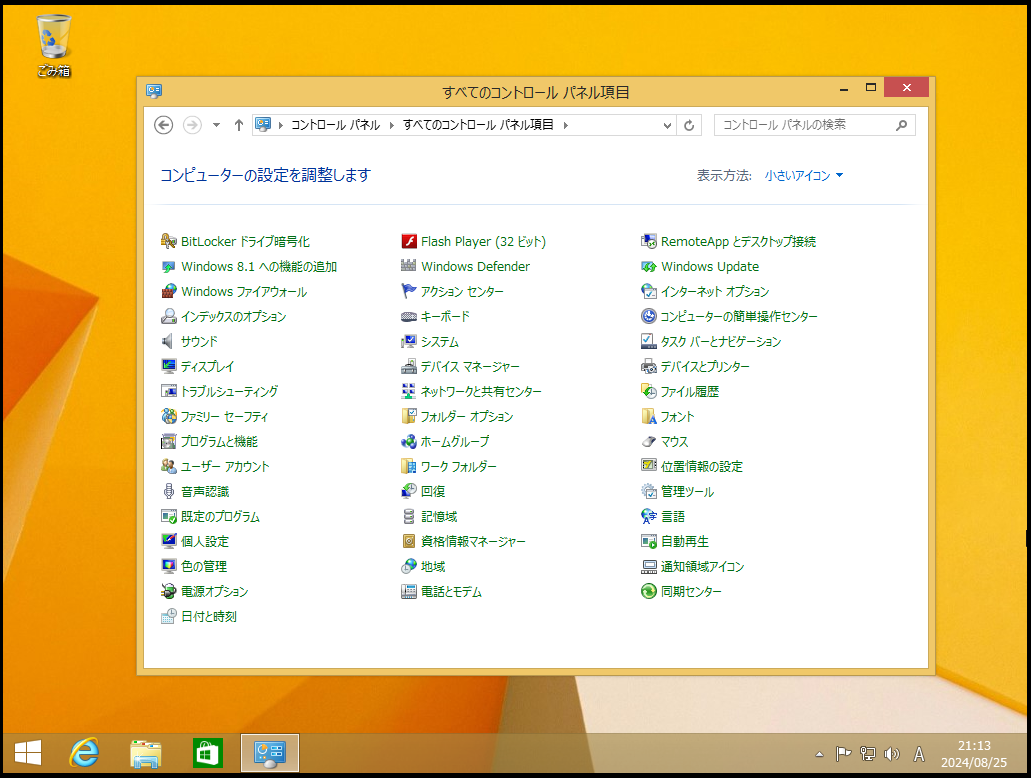The image size is (1031, 778).
Task: Click the IME input mode A indicator
Action: (919, 754)
